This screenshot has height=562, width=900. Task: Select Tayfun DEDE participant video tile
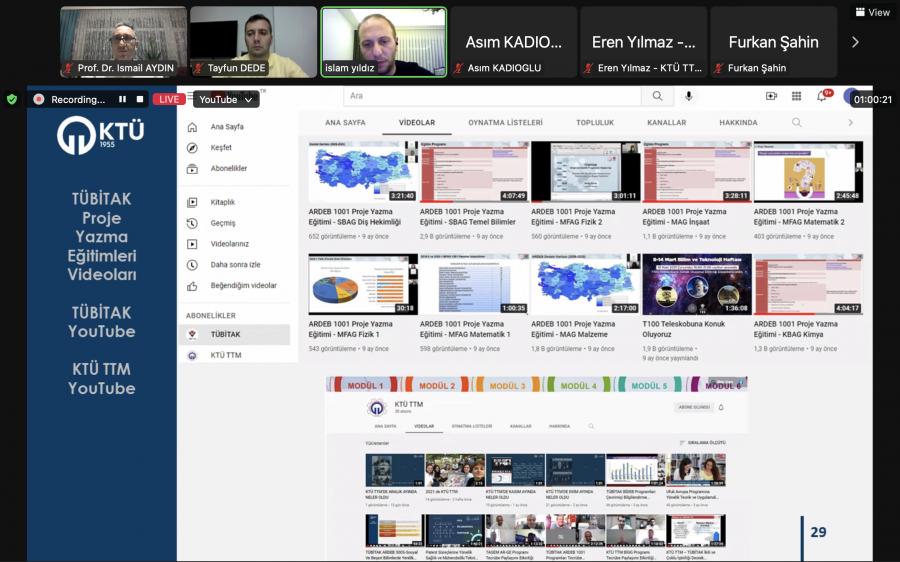click(253, 42)
